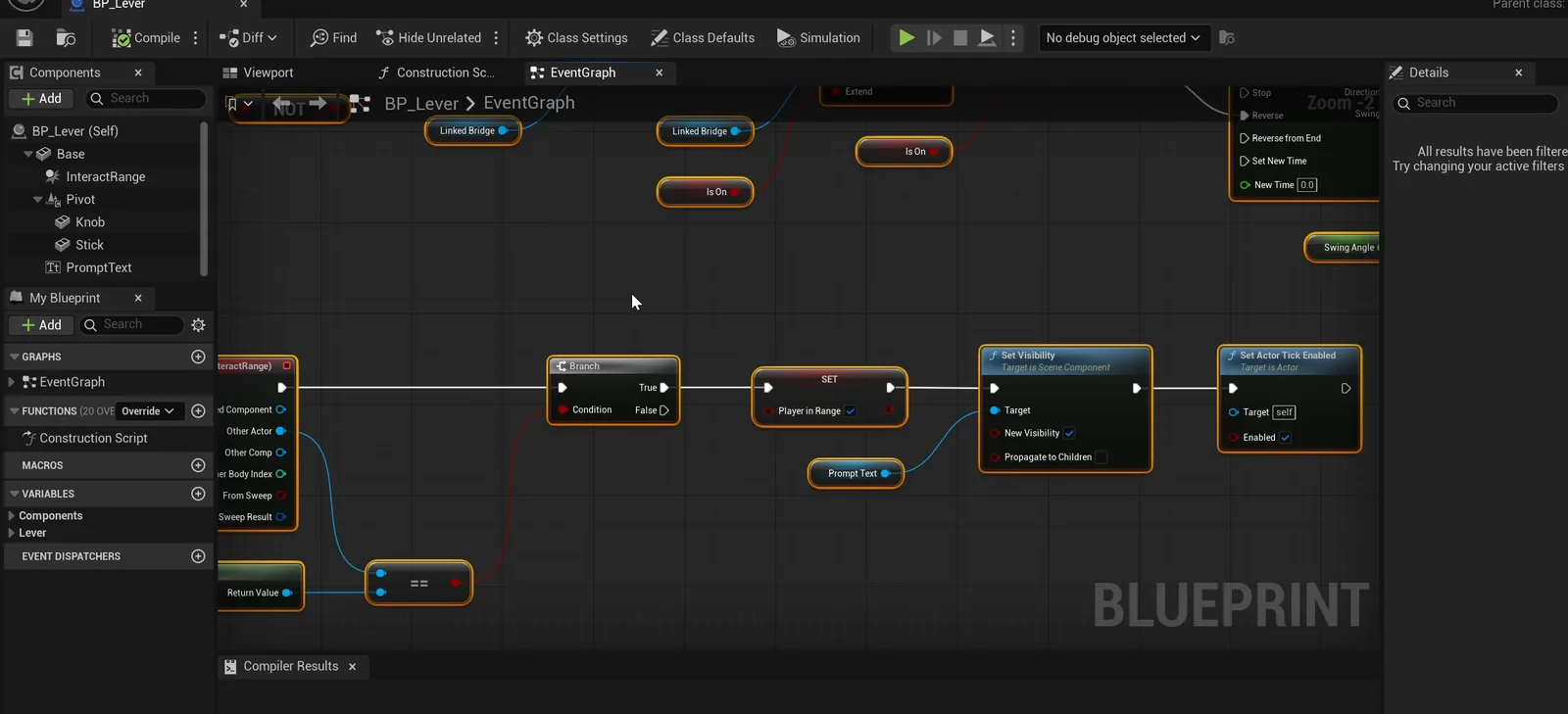This screenshot has width=1568, height=714.
Task: Toggle Player in Range checkbox on SET node
Action: 851,411
